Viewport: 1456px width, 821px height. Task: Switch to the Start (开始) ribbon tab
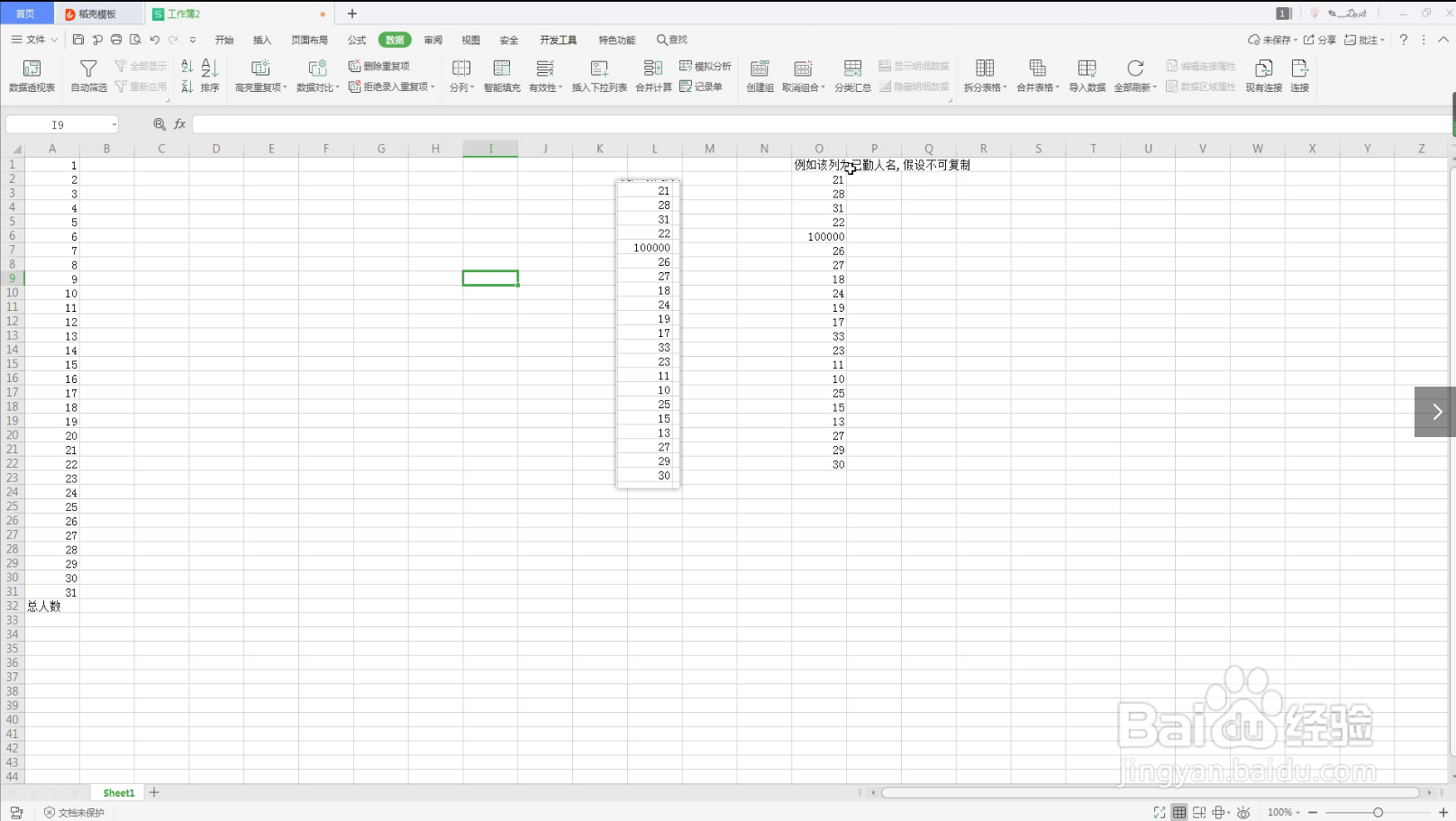224,40
